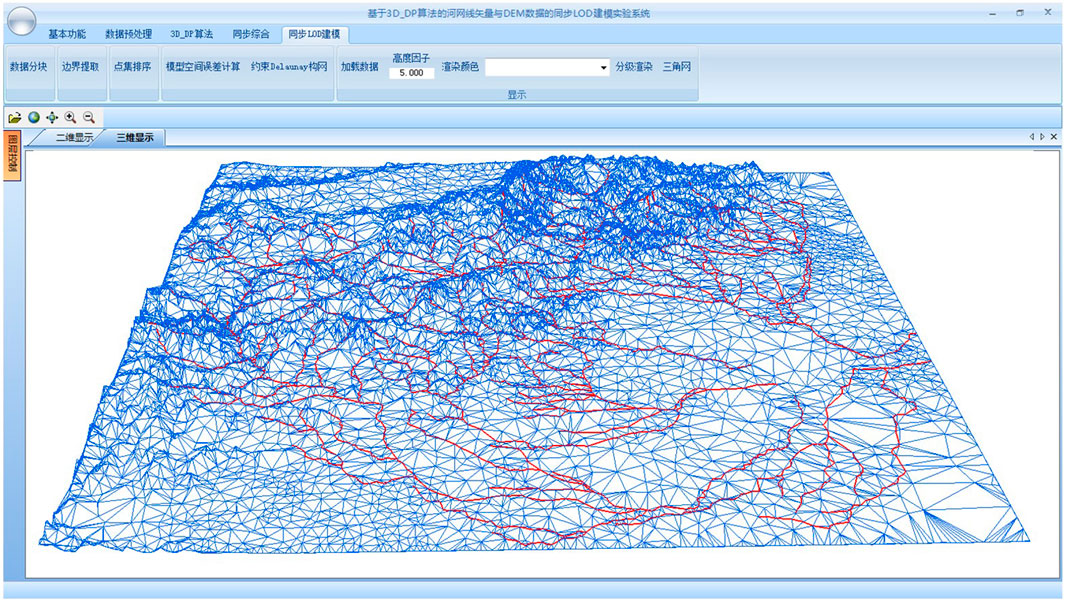The image size is (1065, 600).
Task: Activate the zoom out magnifier icon
Action: [89, 118]
